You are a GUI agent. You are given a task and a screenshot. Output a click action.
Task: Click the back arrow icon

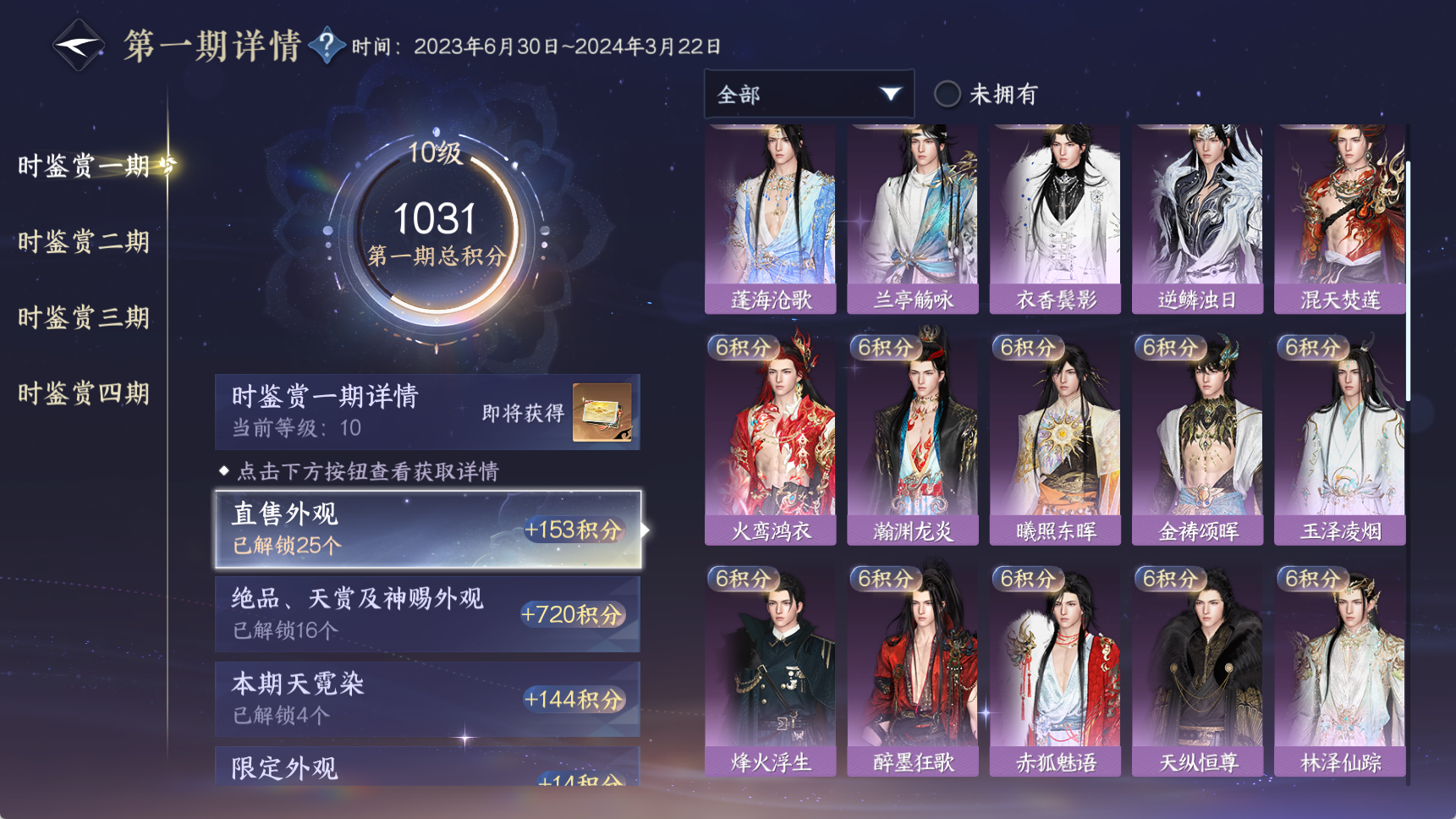tap(78, 45)
